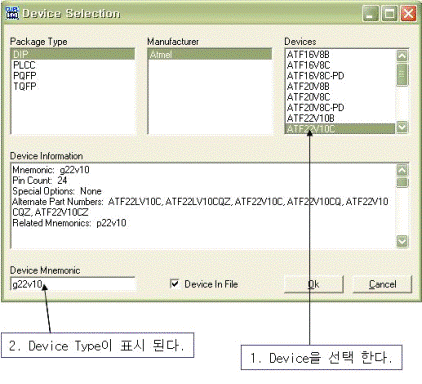The height and width of the screenshot is (384, 422).
Task: Select TQFP package type
Action: pos(25,86)
